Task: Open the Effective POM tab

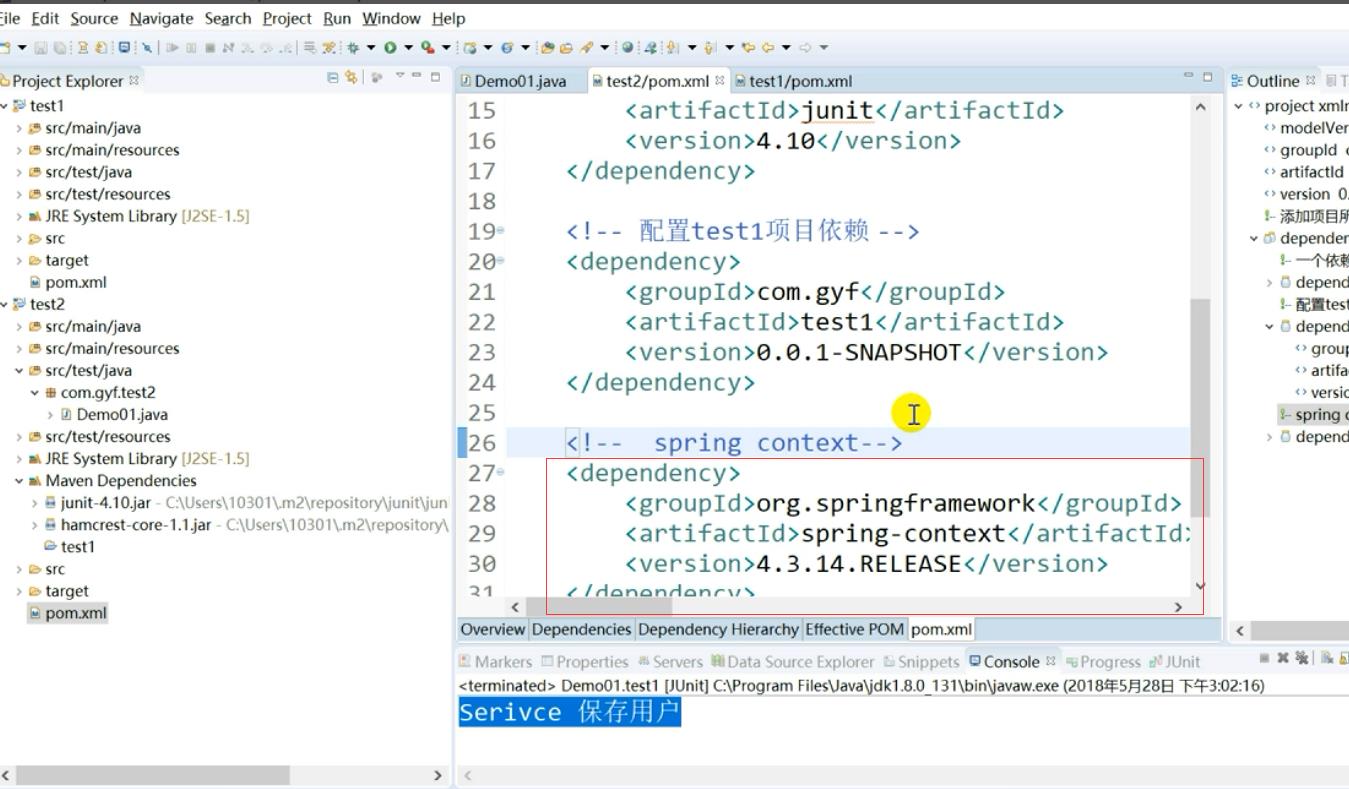Action: pos(854,629)
